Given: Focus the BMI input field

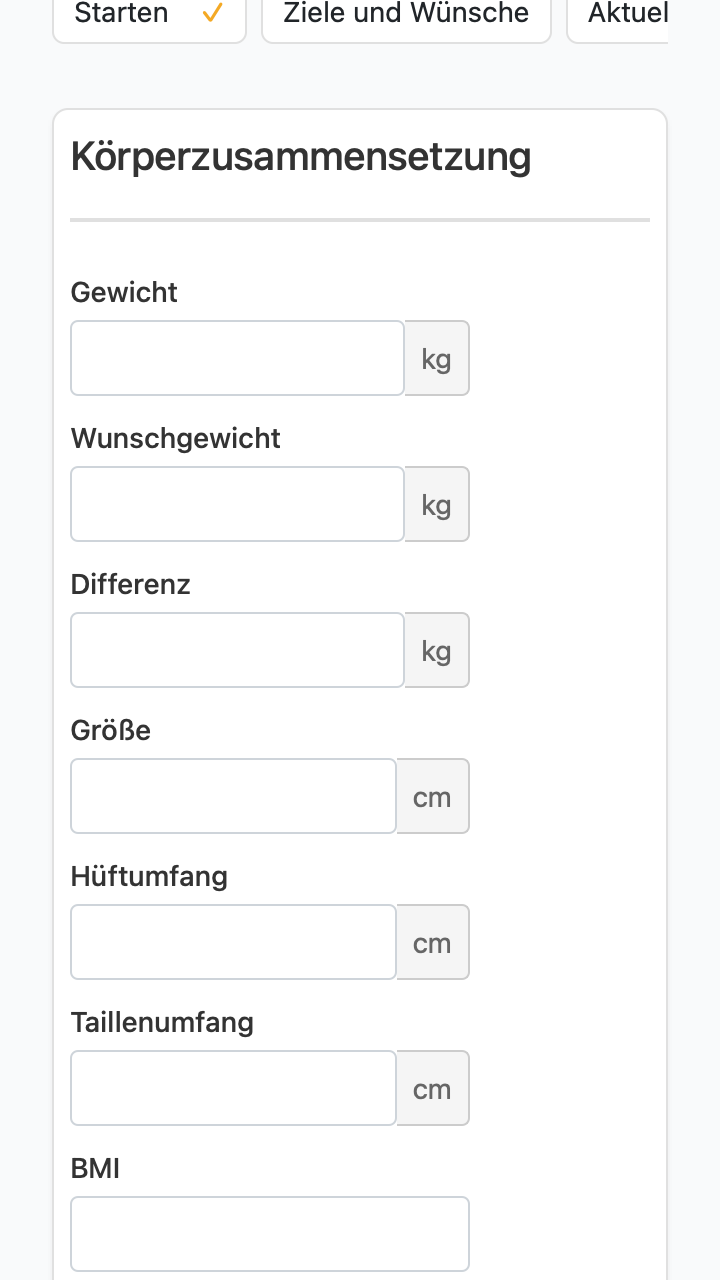Looking at the screenshot, I should pos(270,1234).
